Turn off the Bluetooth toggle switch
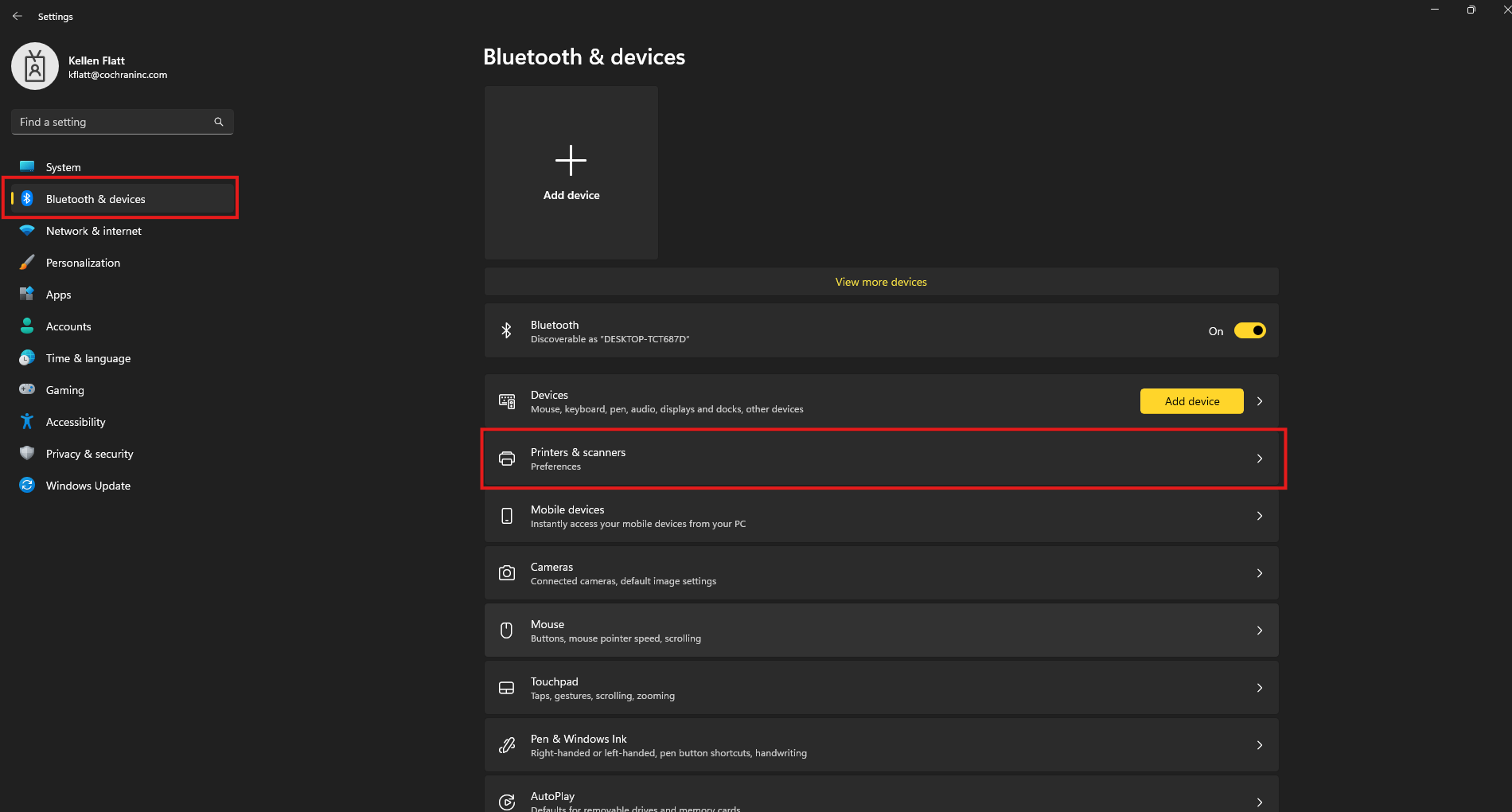Viewport: 1512px width, 812px height. pyautogui.click(x=1249, y=330)
